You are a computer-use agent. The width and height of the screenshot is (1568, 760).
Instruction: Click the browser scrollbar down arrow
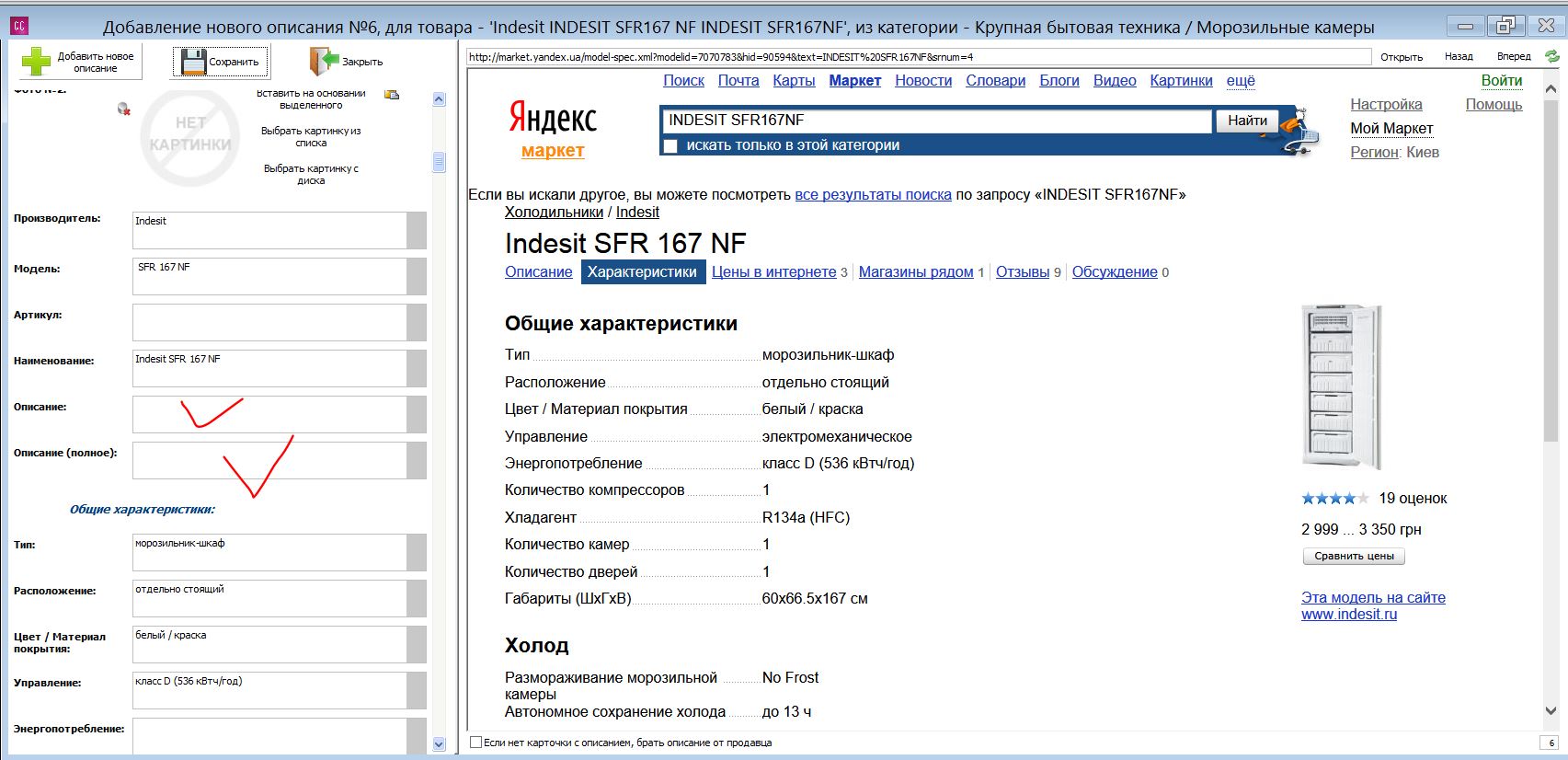click(x=1551, y=711)
